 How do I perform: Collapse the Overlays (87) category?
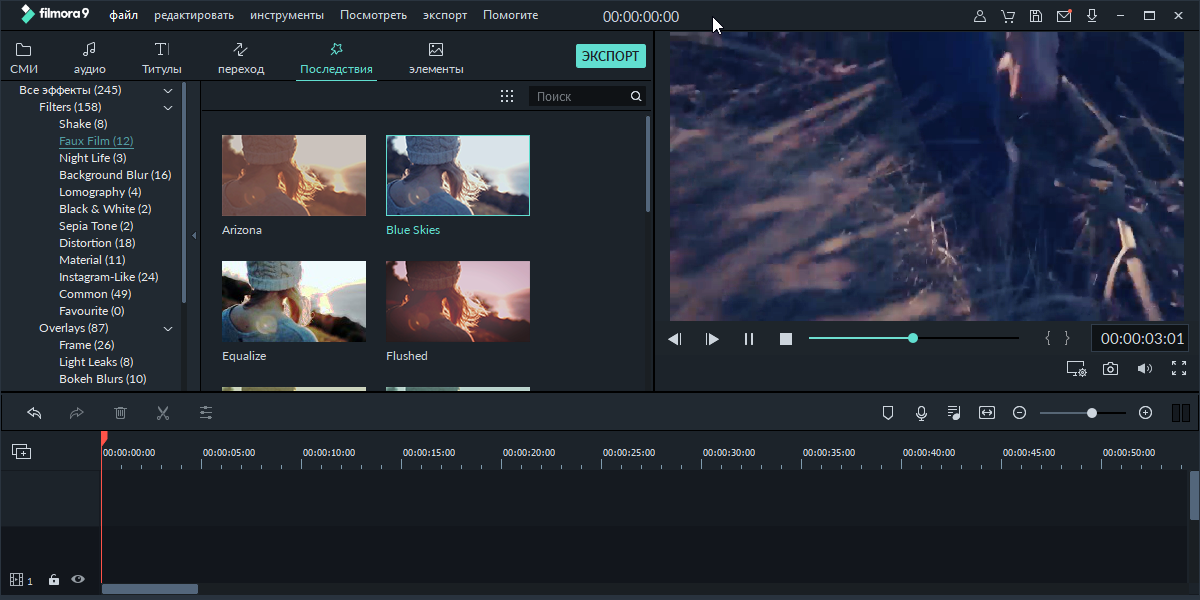pyautogui.click(x=168, y=328)
